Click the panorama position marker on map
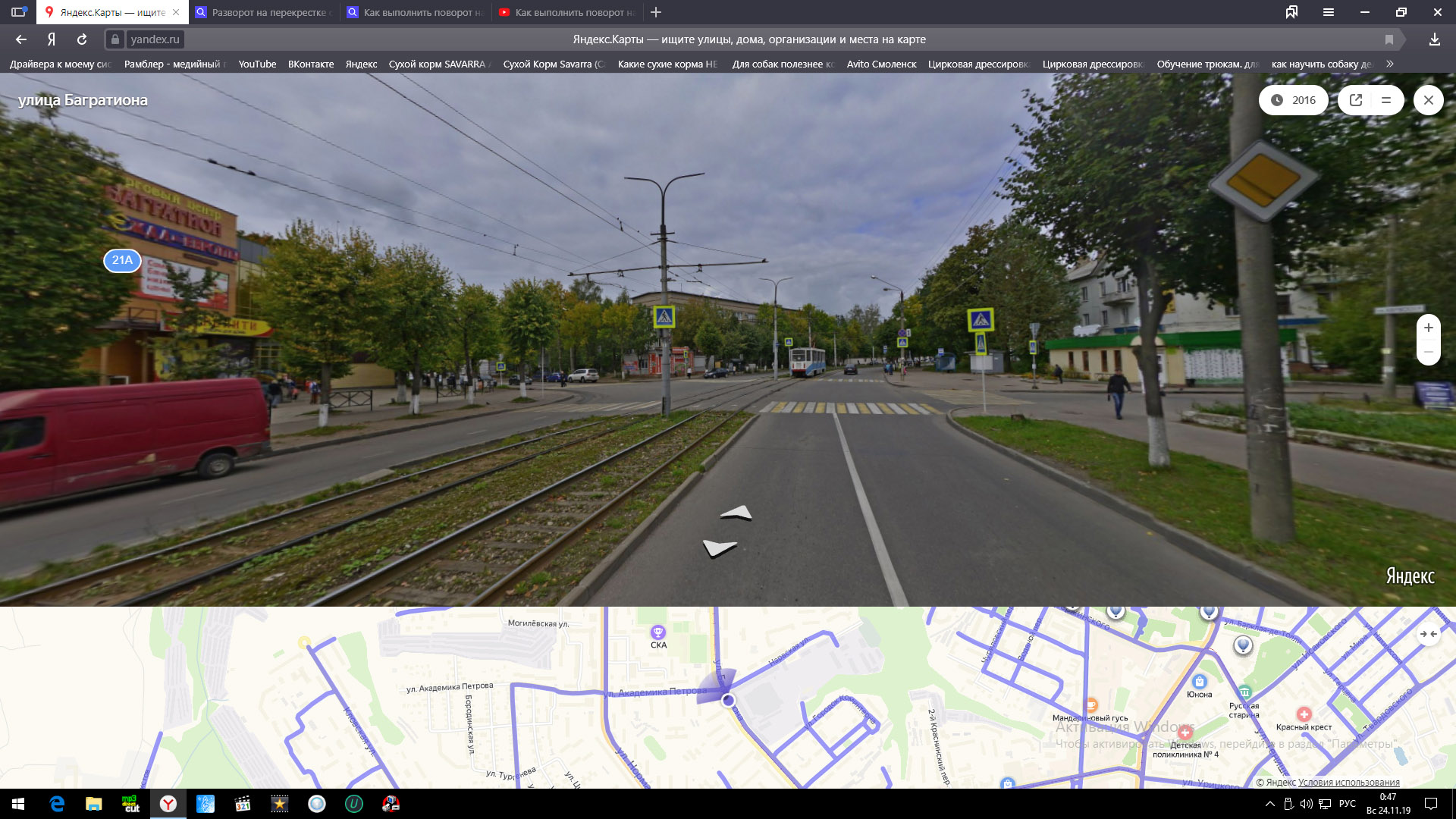The height and width of the screenshot is (819, 1456). 728,700
